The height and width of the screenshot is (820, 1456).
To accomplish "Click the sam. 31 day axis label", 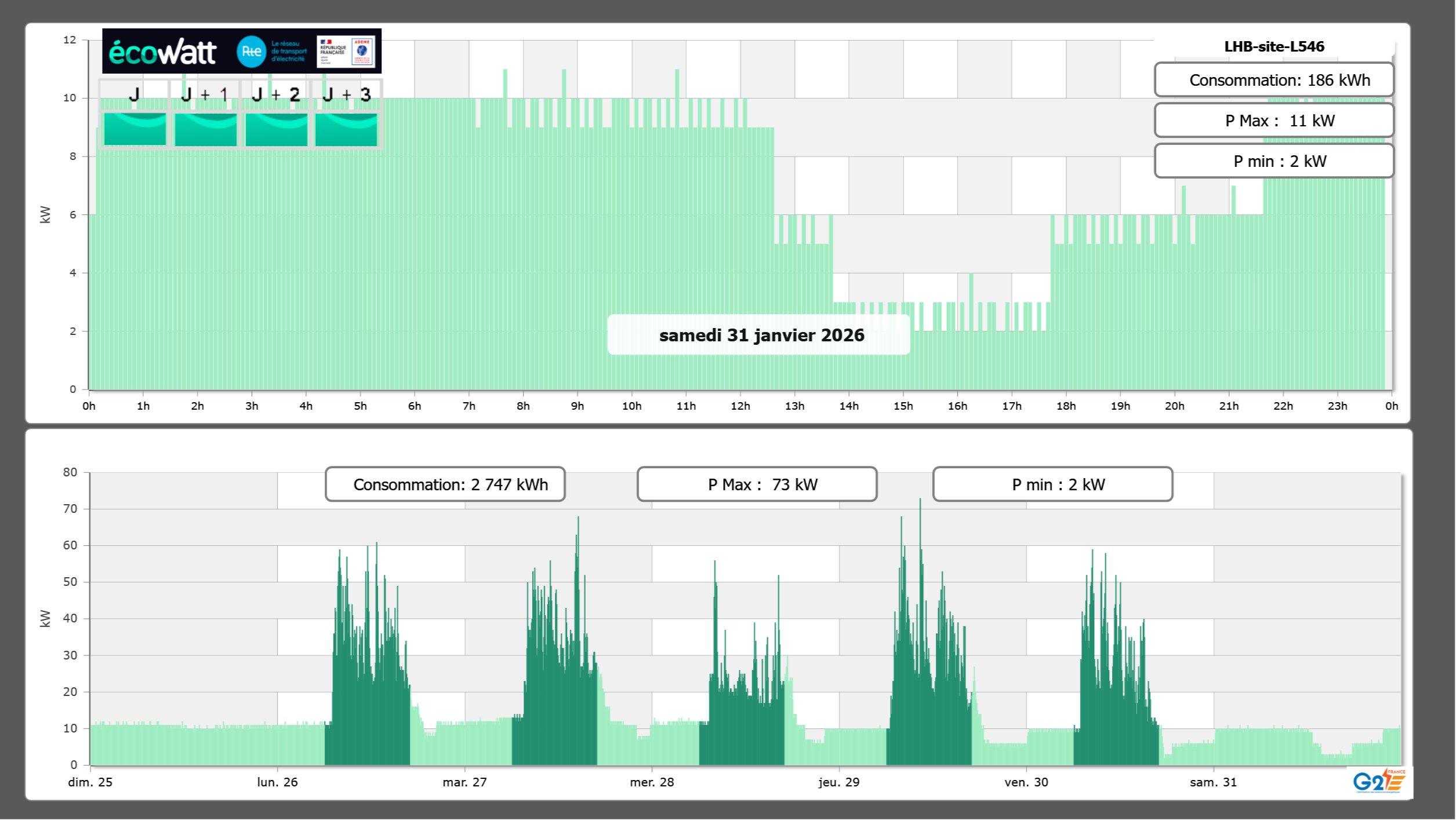I will (x=1213, y=782).
